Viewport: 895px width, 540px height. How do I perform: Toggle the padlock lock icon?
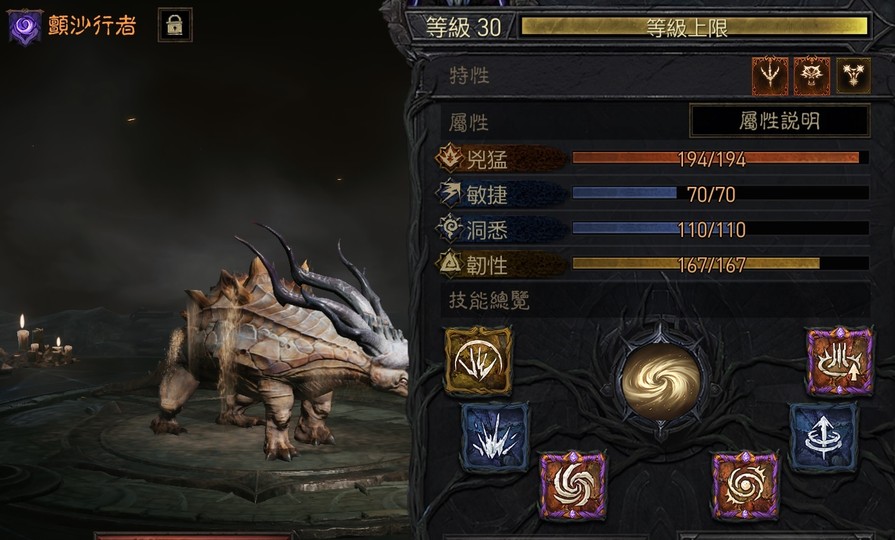(175, 25)
